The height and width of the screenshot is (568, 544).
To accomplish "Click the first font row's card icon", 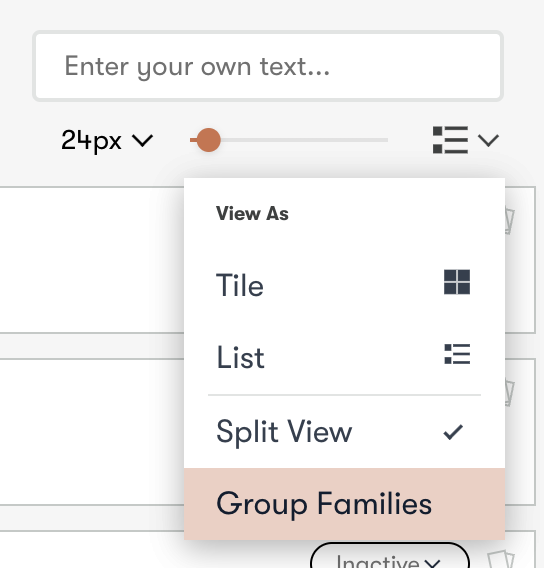I will coord(510,221).
